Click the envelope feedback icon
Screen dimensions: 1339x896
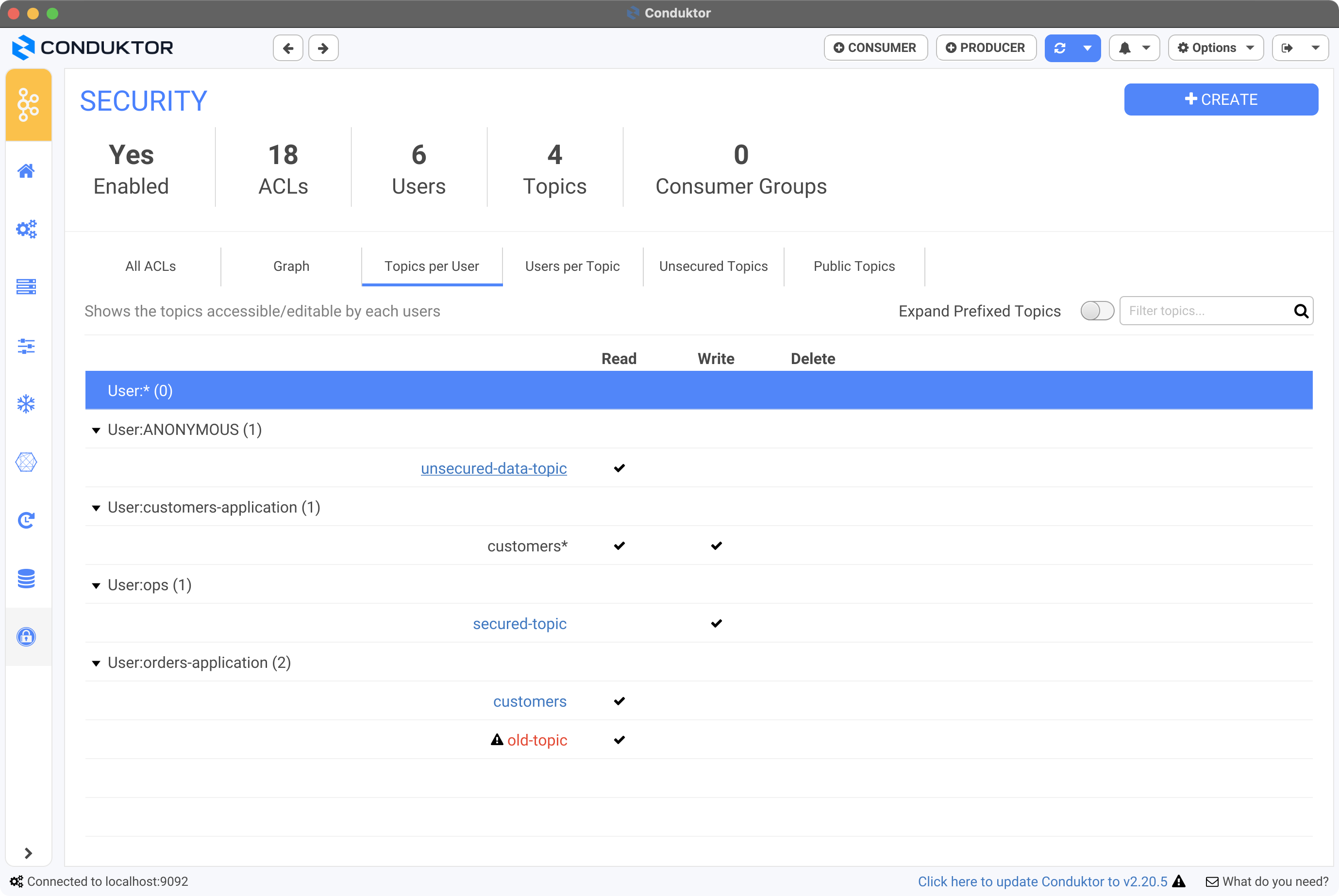coord(1212,882)
